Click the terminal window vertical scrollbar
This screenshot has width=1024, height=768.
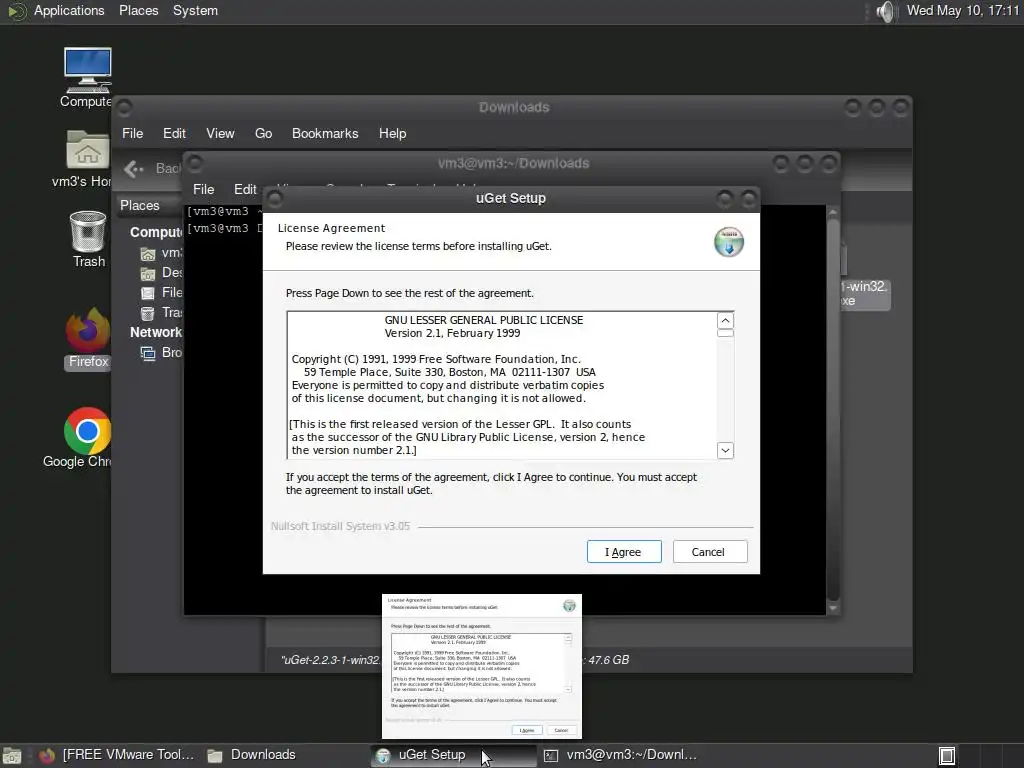(x=833, y=411)
